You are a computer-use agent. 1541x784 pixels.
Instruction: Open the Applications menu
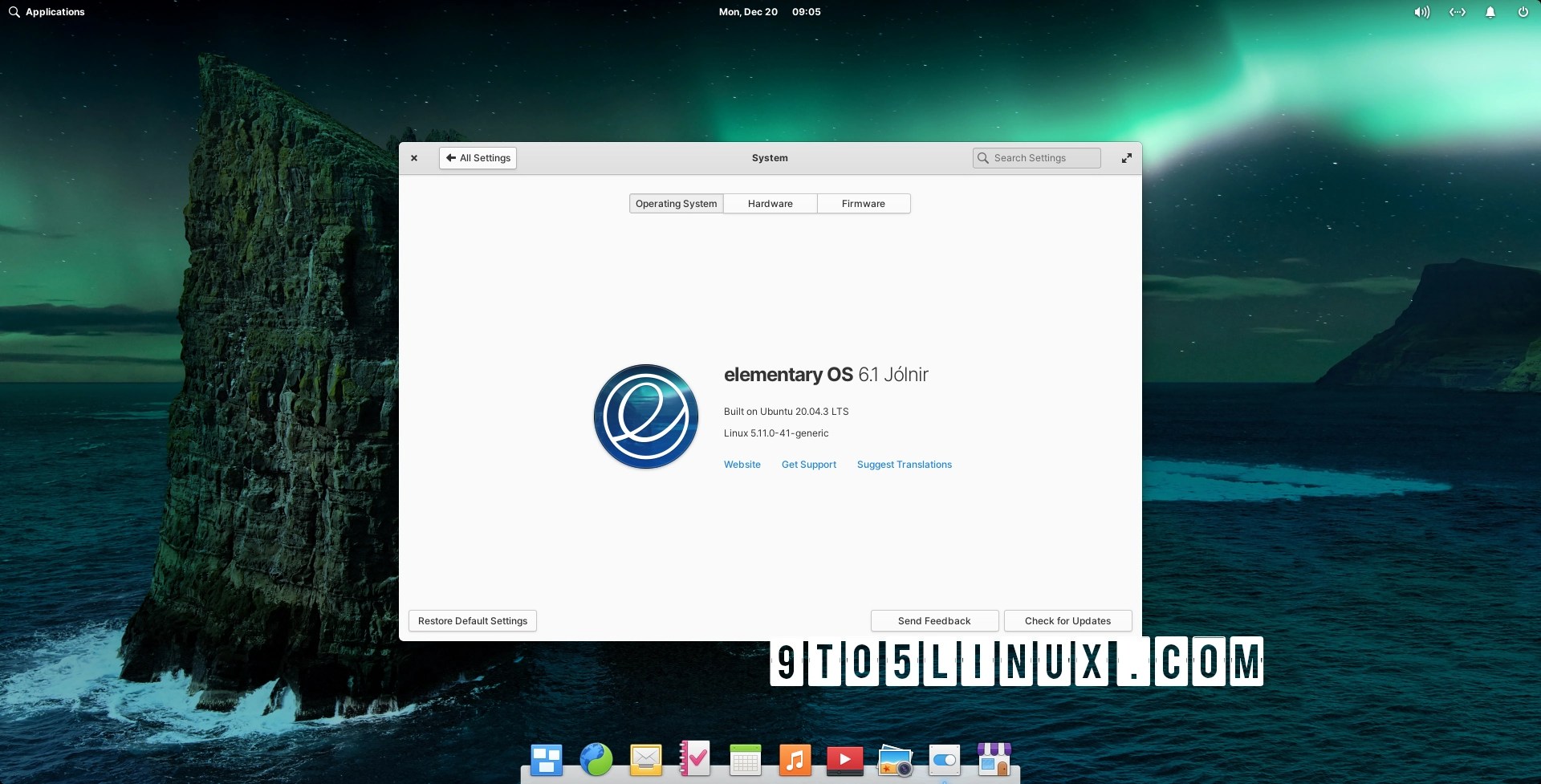(x=46, y=12)
